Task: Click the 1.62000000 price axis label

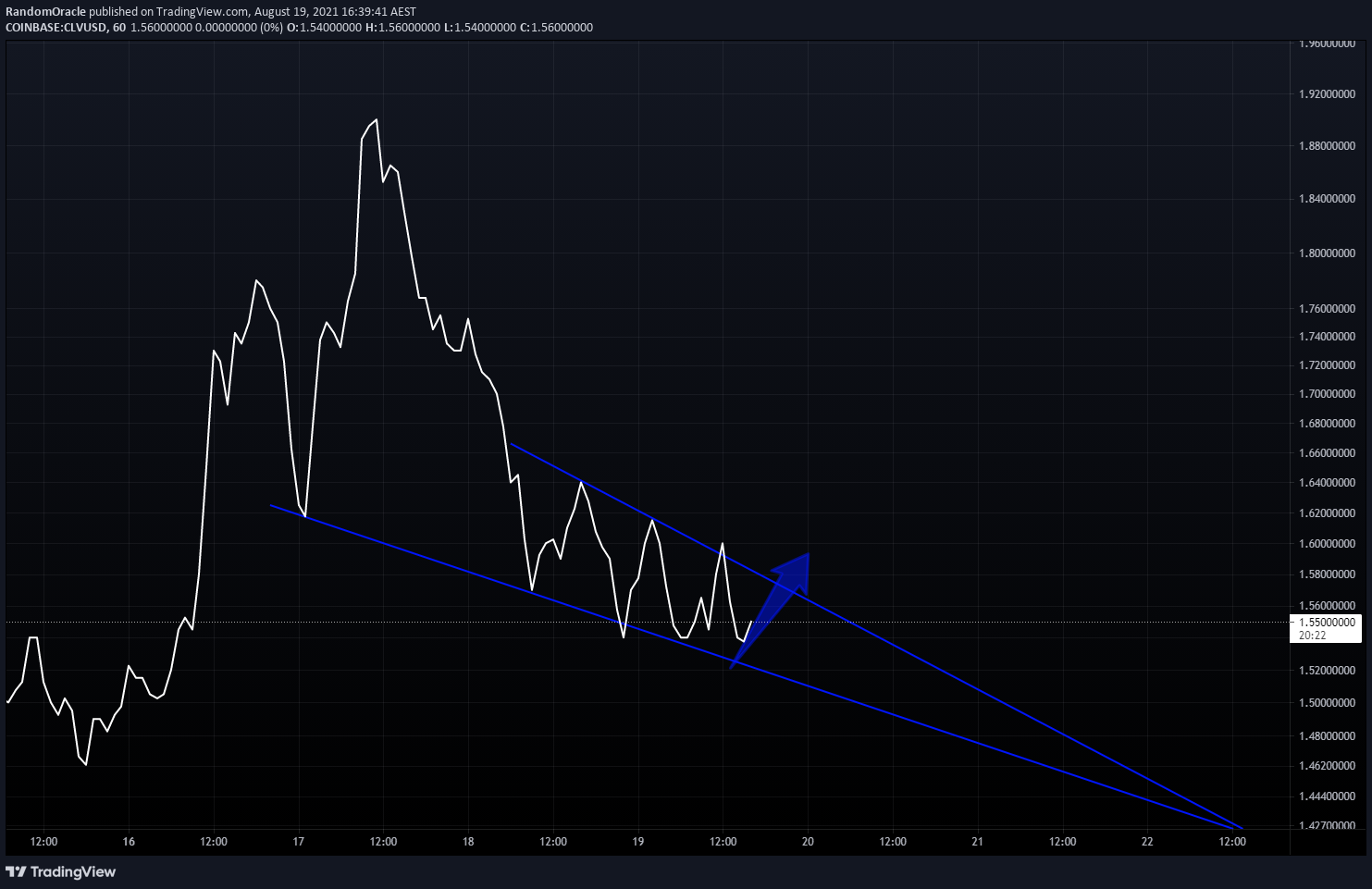Action: [1328, 513]
